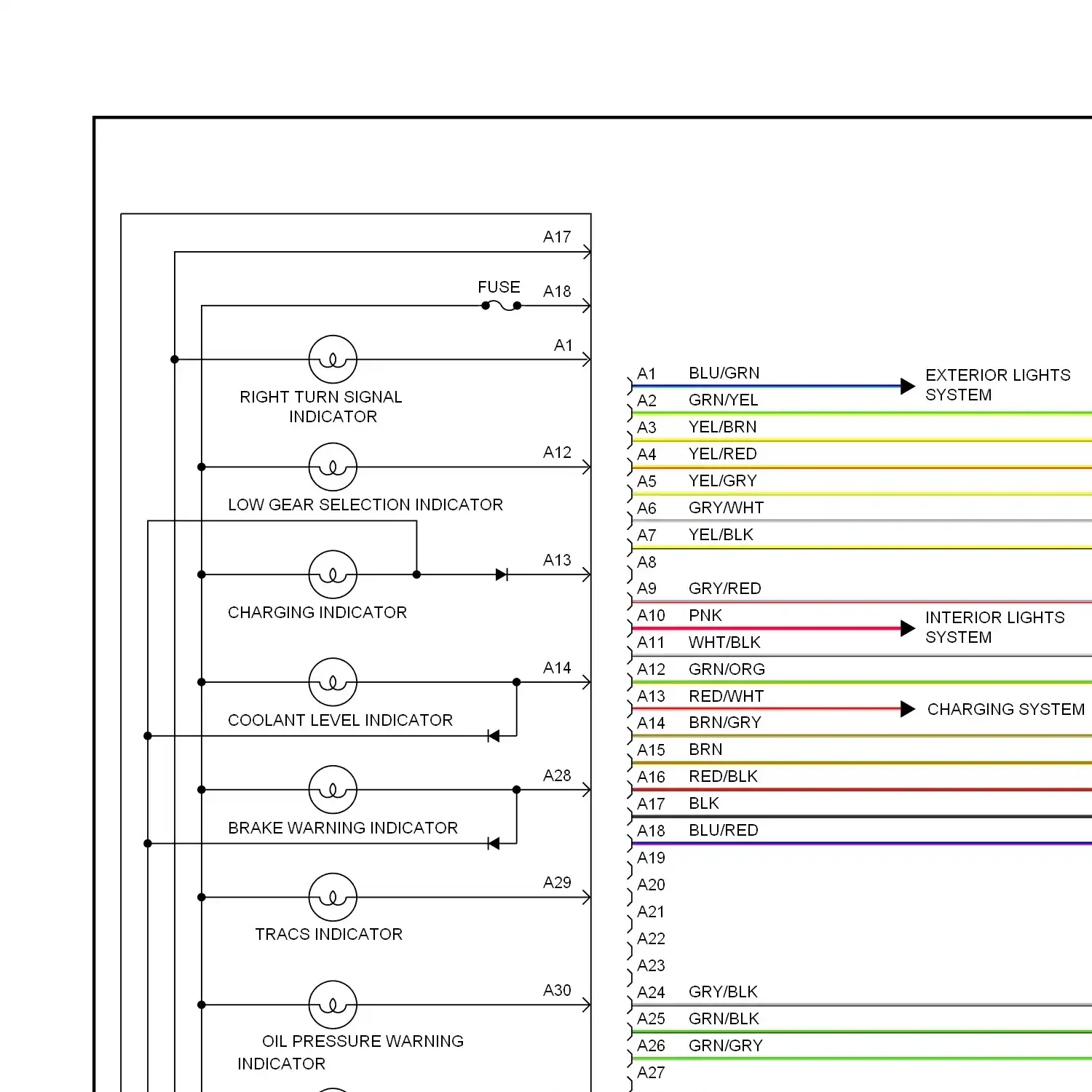Click the YEL/BLK wire color label
This screenshot has width=1092, height=1092.
pyautogui.click(x=721, y=534)
